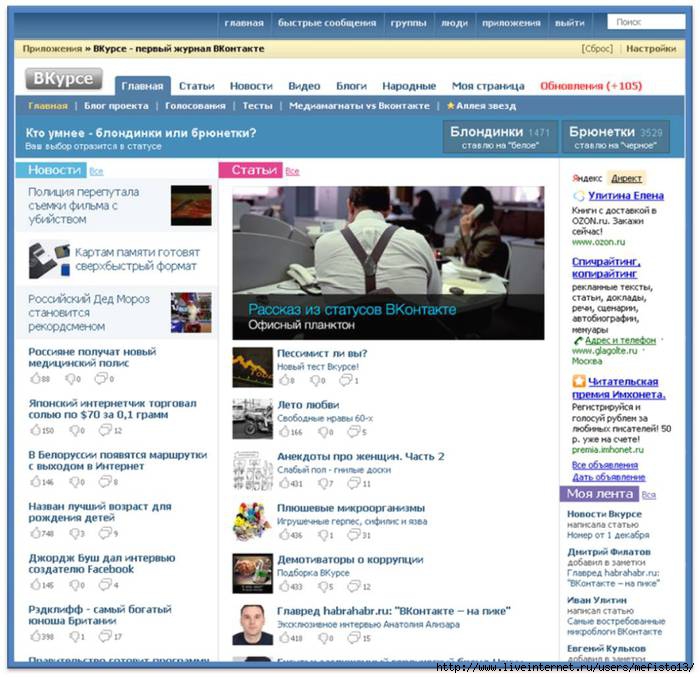Viewport: 700px width, 678px height.
Task: Open Блог проекта in the submenu
Action: 116,106
